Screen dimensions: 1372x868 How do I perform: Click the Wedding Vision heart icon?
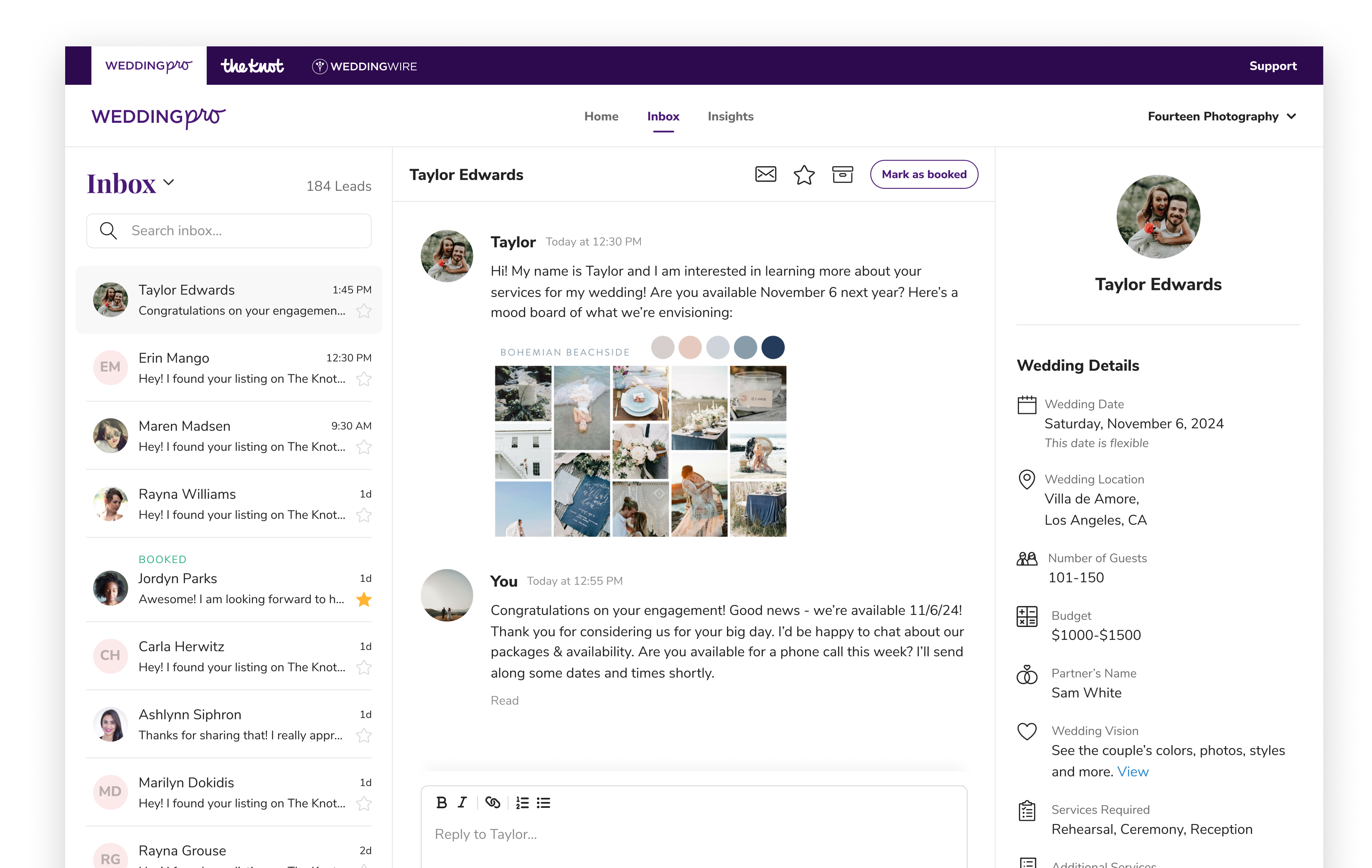pos(1027,731)
